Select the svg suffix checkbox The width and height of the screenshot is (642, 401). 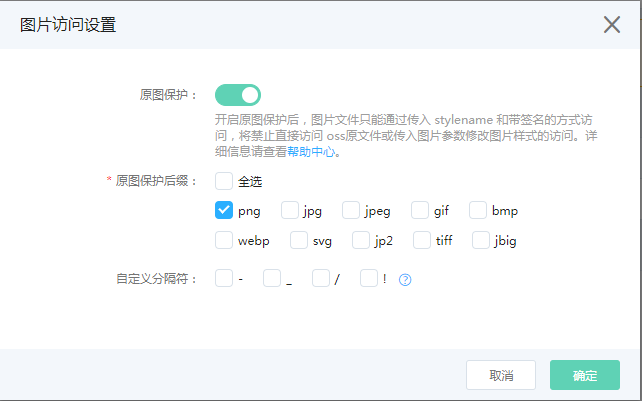pyautogui.click(x=299, y=240)
